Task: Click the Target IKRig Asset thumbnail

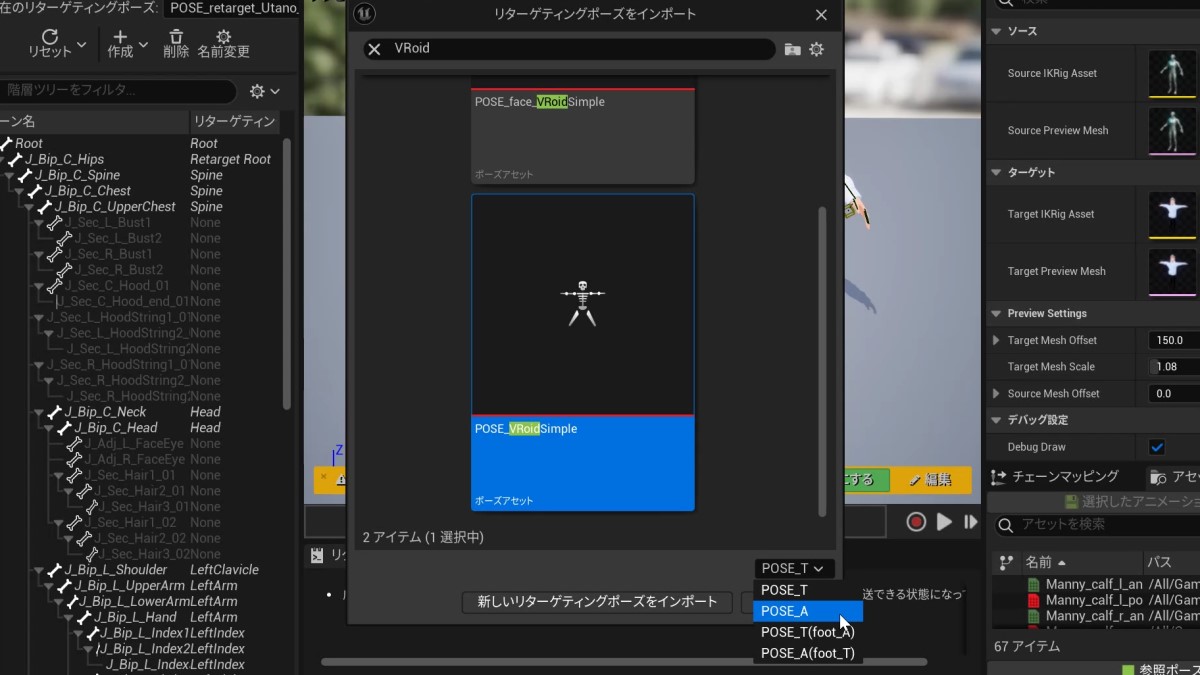Action: pyautogui.click(x=1172, y=214)
